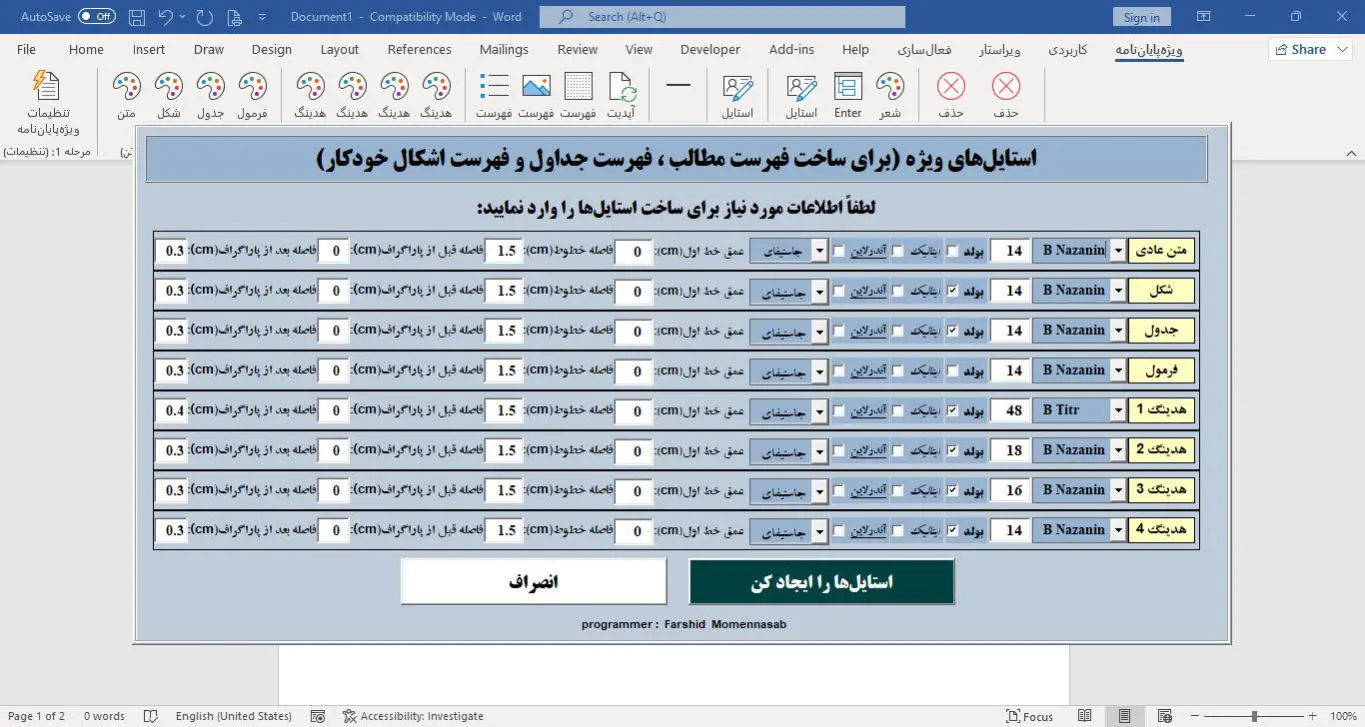The width and height of the screenshot is (1365, 727).
Task: Enable bold for هدینگ 1 row
Action: 951,410
